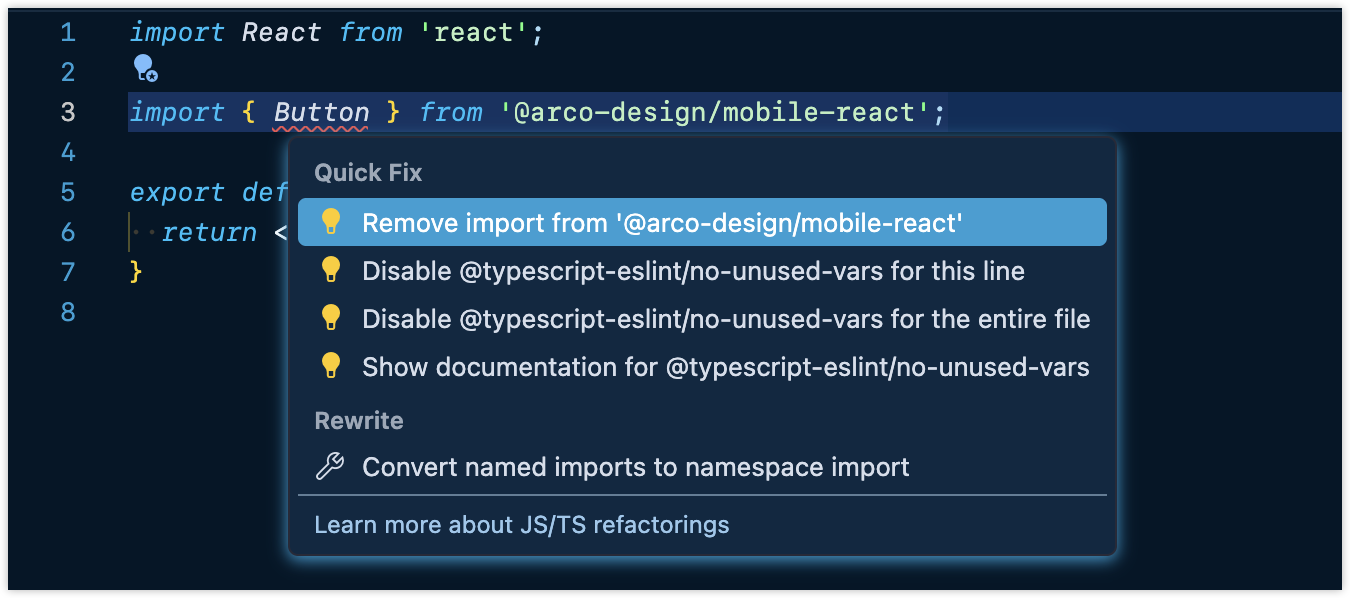Click lightbulb icon beside Remove import fix
Image resolution: width=1350 pixels, height=598 pixels.
(x=331, y=222)
